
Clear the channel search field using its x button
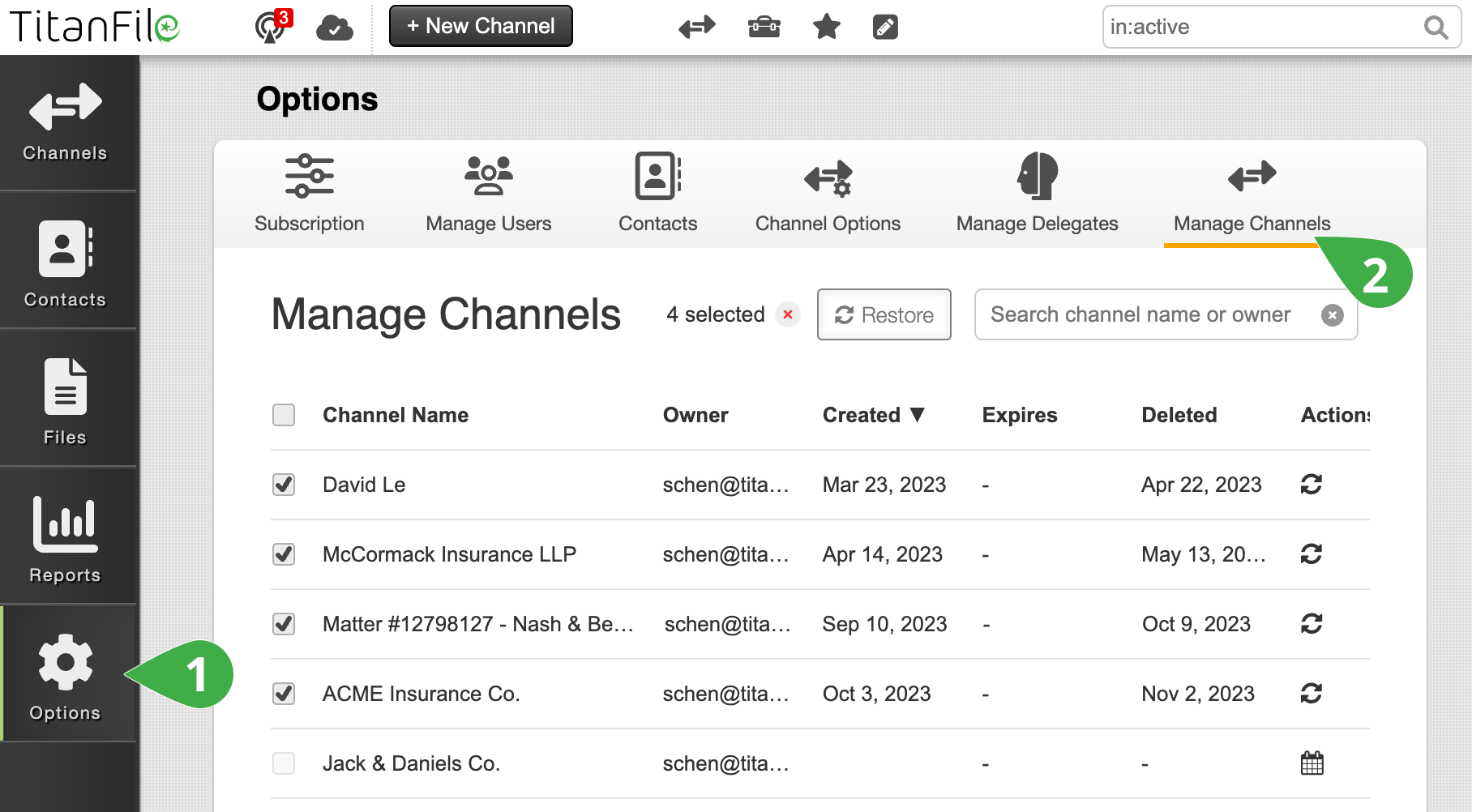click(x=1333, y=315)
